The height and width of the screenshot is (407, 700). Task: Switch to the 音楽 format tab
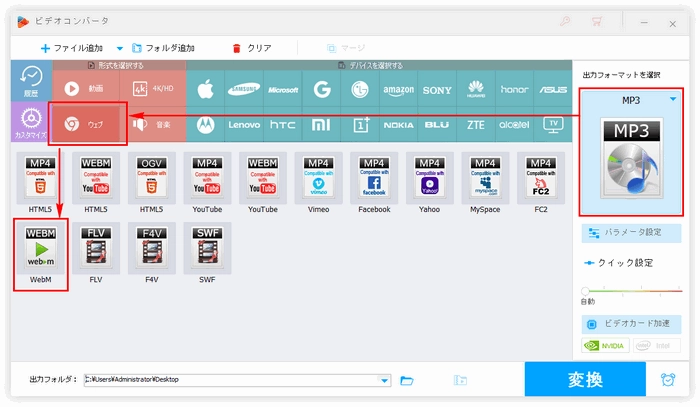[x=157, y=125]
